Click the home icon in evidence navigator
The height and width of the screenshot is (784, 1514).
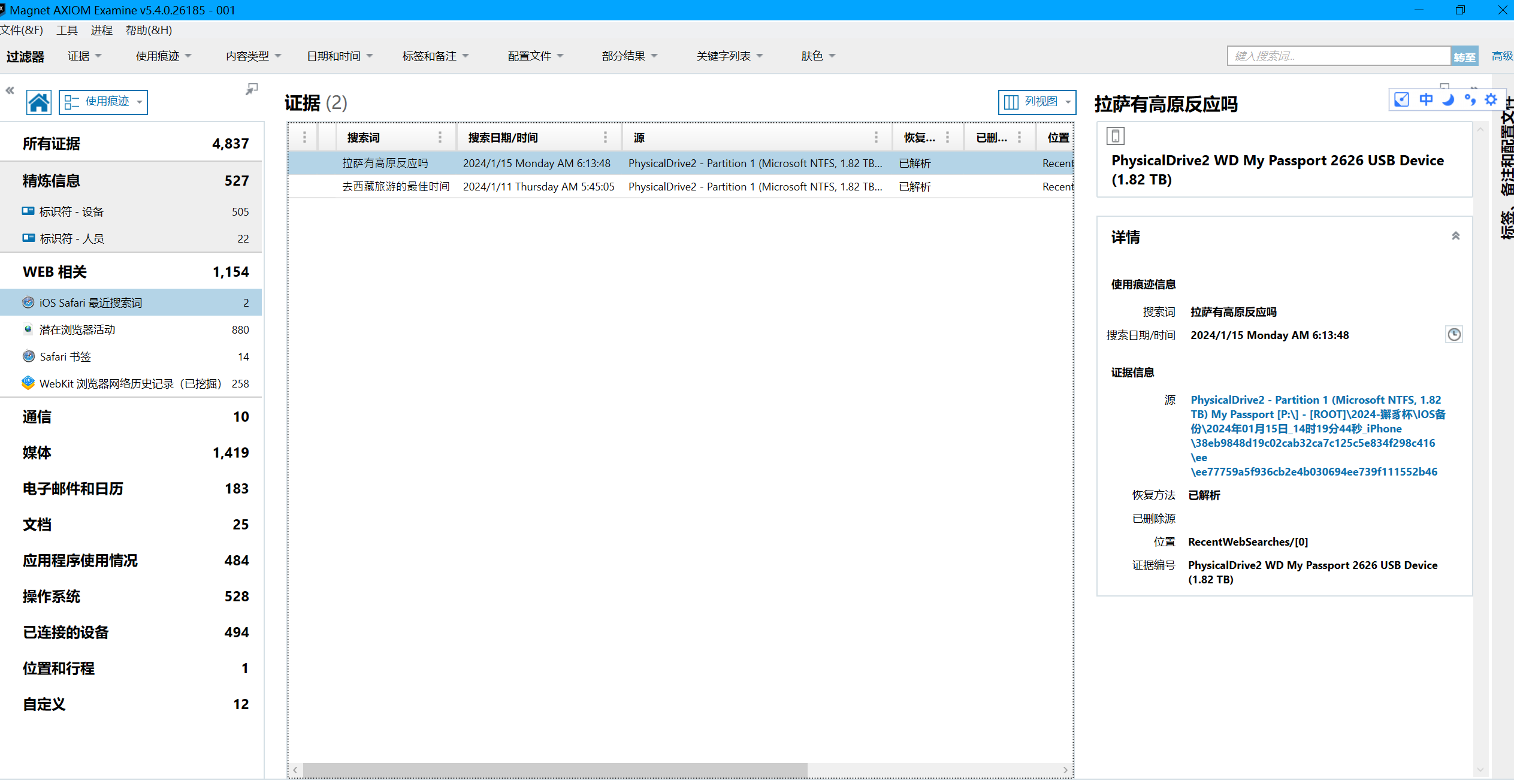(x=38, y=102)
